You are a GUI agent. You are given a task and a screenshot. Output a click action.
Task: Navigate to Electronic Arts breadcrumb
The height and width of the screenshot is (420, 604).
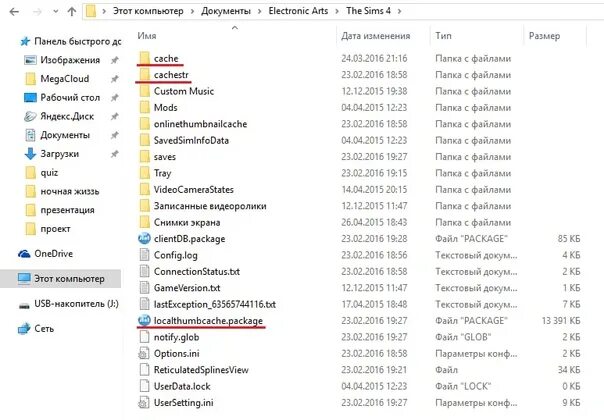point(298,11)
